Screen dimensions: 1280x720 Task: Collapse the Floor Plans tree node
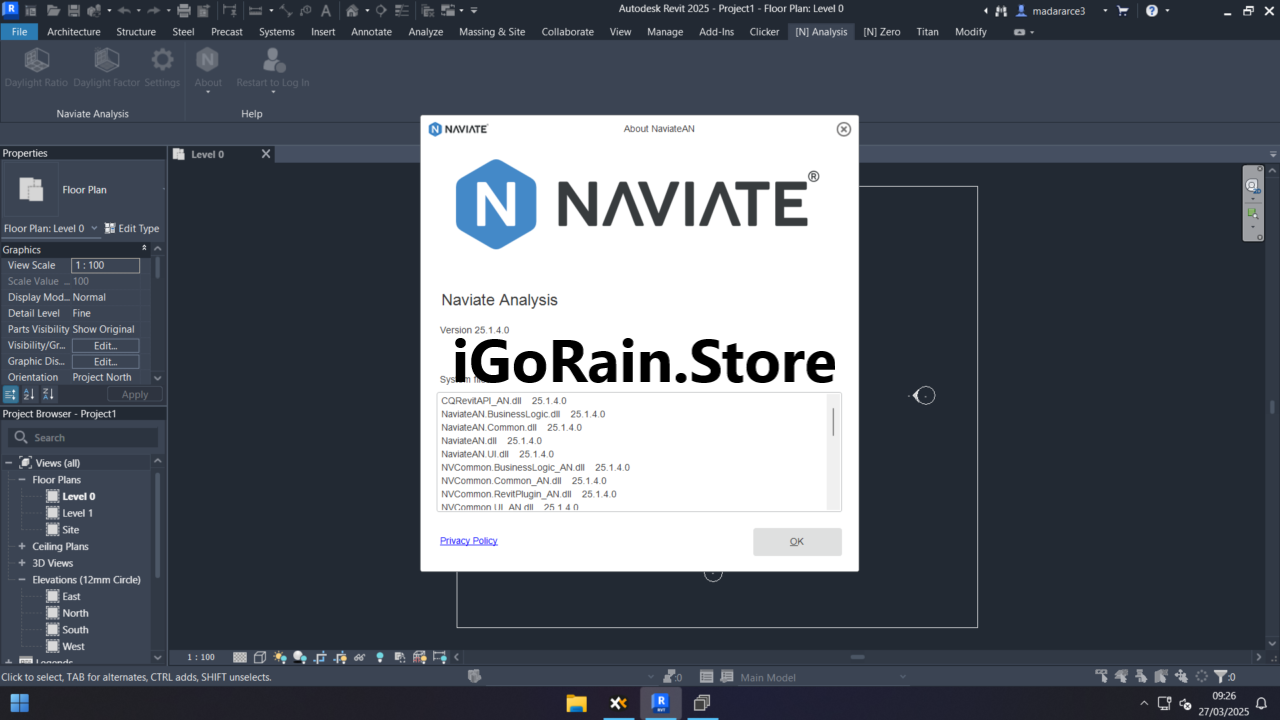(22, 480)
